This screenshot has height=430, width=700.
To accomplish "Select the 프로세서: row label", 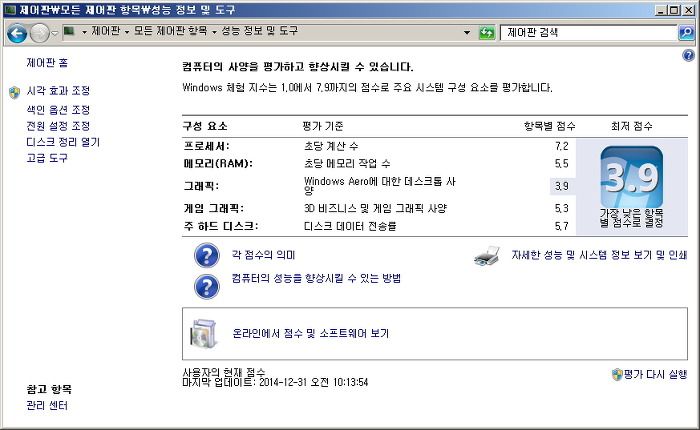I will [207, 146].
